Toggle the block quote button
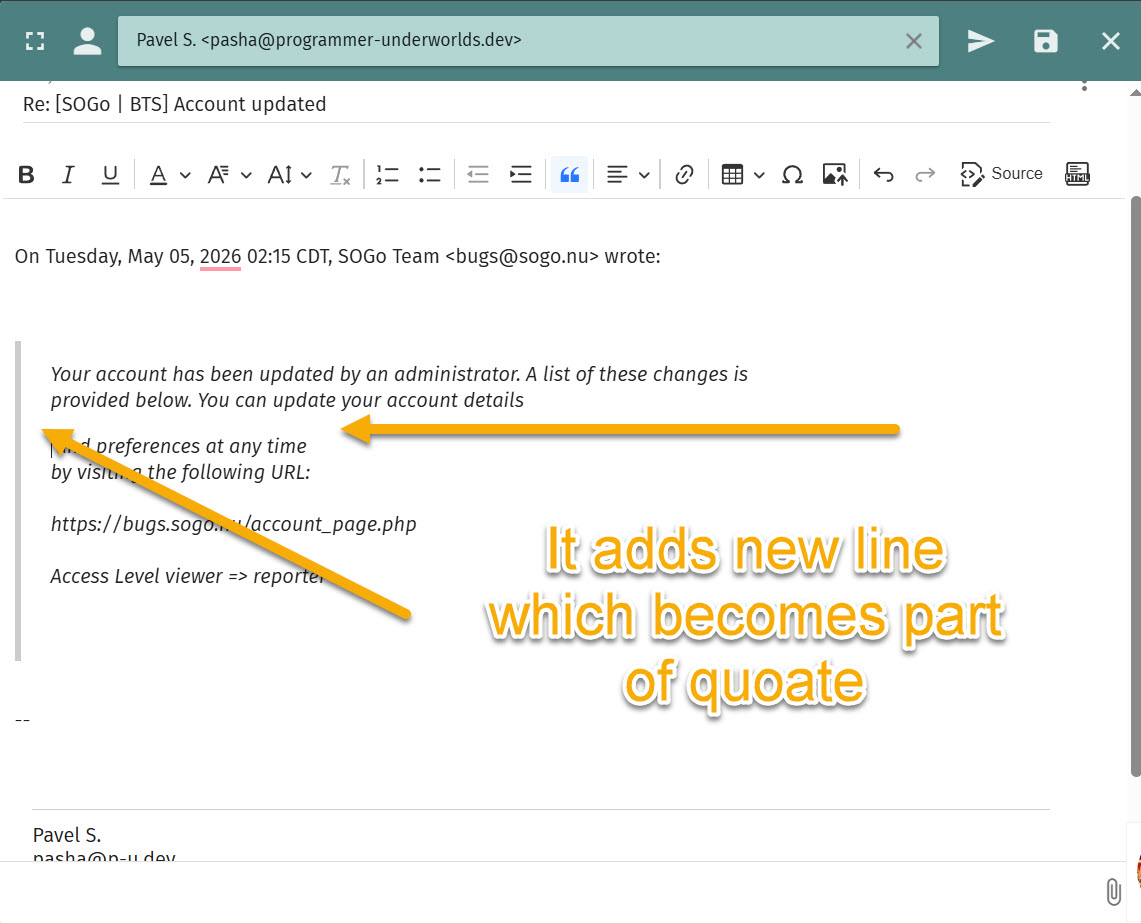The height and width of the screenshot is (923, 1141). click(569, 175)
